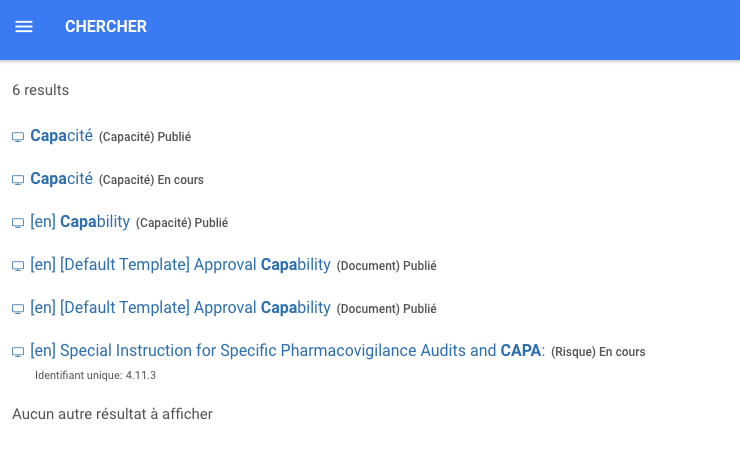Open Special Instruction for Pharmacovigilance Audits link
The width and height of the screenshot is (740, 475).
pos(286,351)
